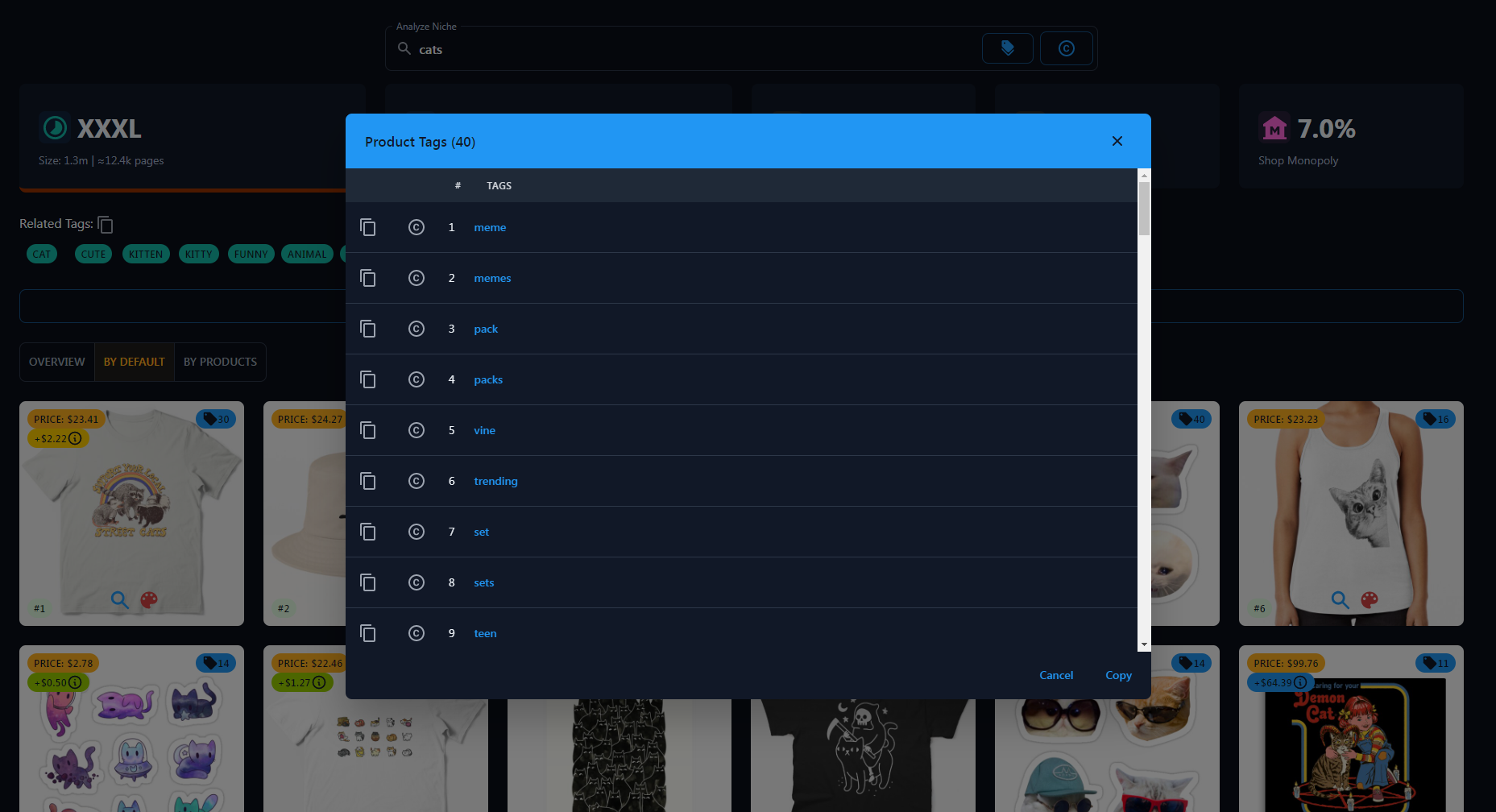Click the copyright icon button in search bar
The height and width of the screenshot is (812, 1496).
point(1066,48)
